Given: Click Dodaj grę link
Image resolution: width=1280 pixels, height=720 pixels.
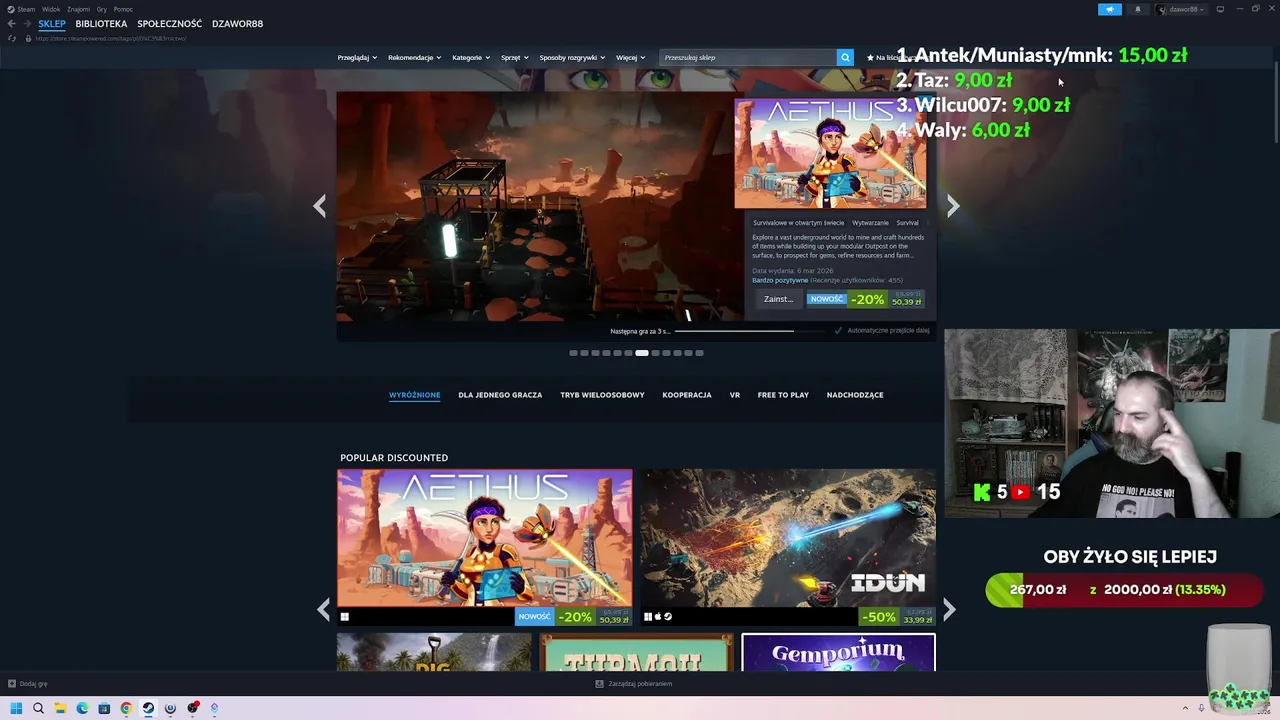Looking at the screenshot, I should (34, 684).
